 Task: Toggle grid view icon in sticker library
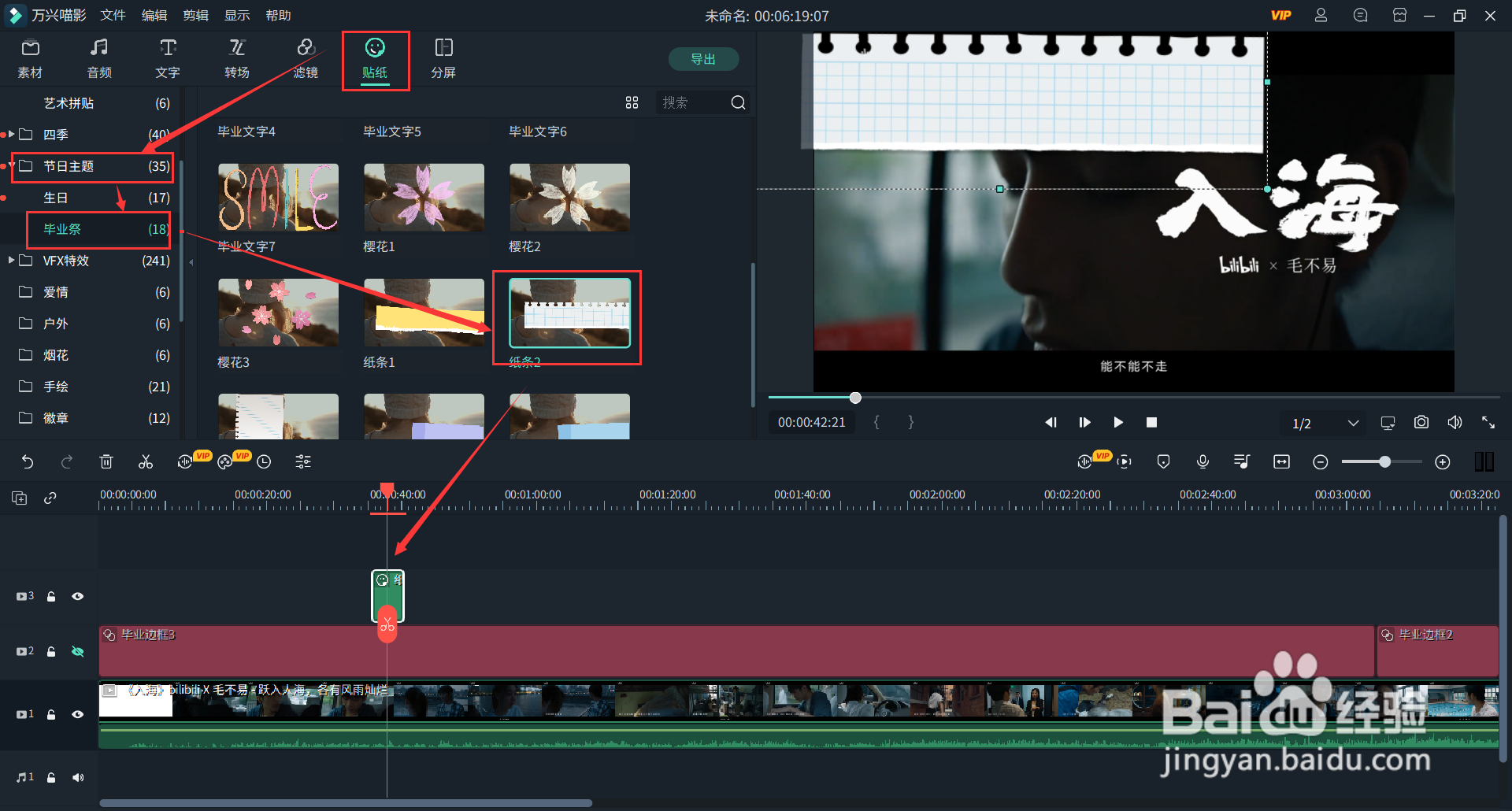pyautogui.click(x=632, y=102)
